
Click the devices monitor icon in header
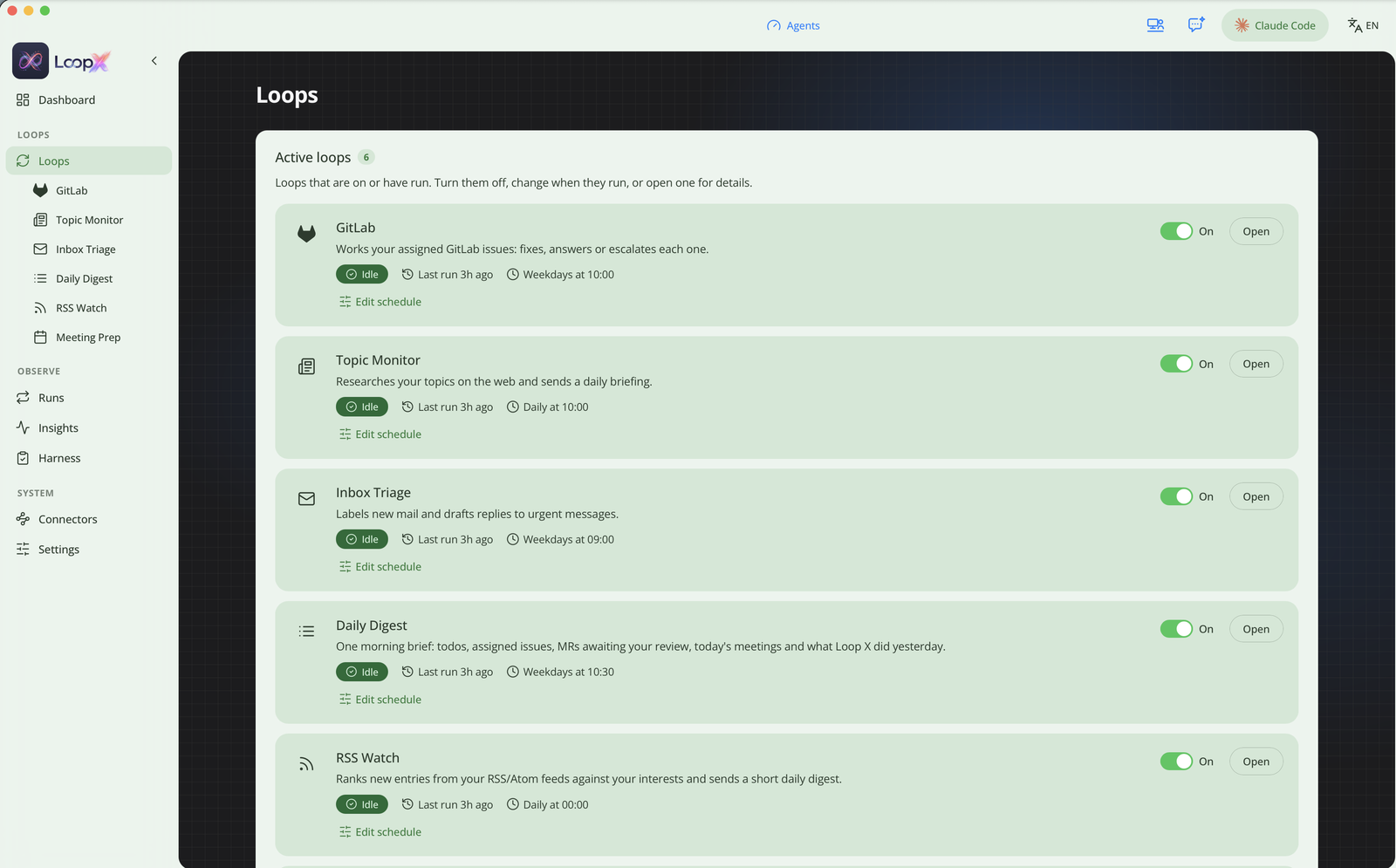tap(1155, 25)
